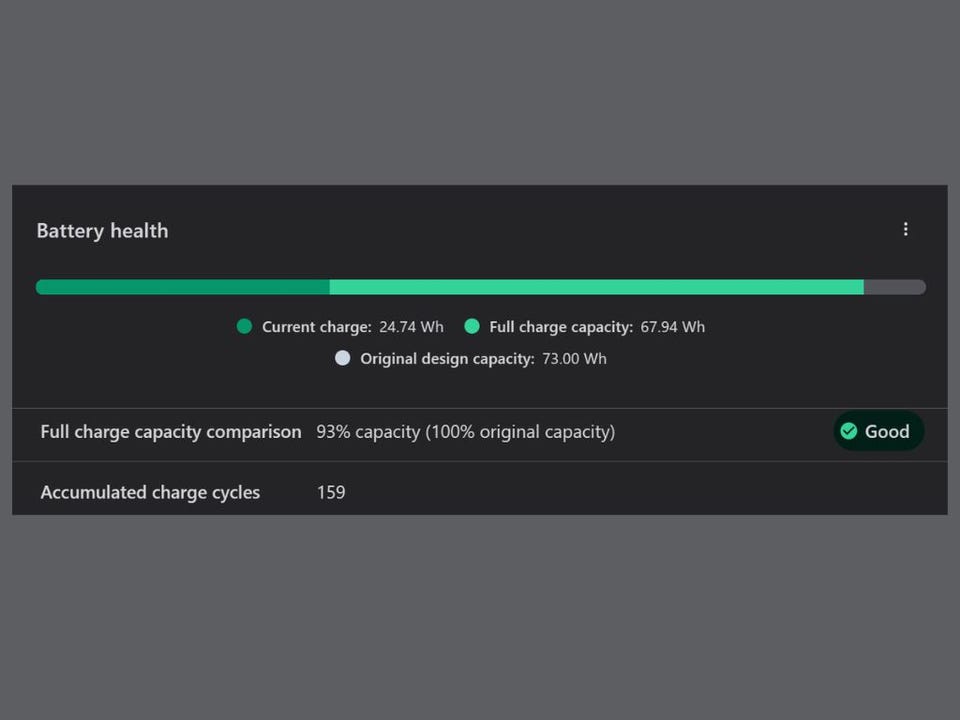Click the Current charge label

click(x=316, y=327)
